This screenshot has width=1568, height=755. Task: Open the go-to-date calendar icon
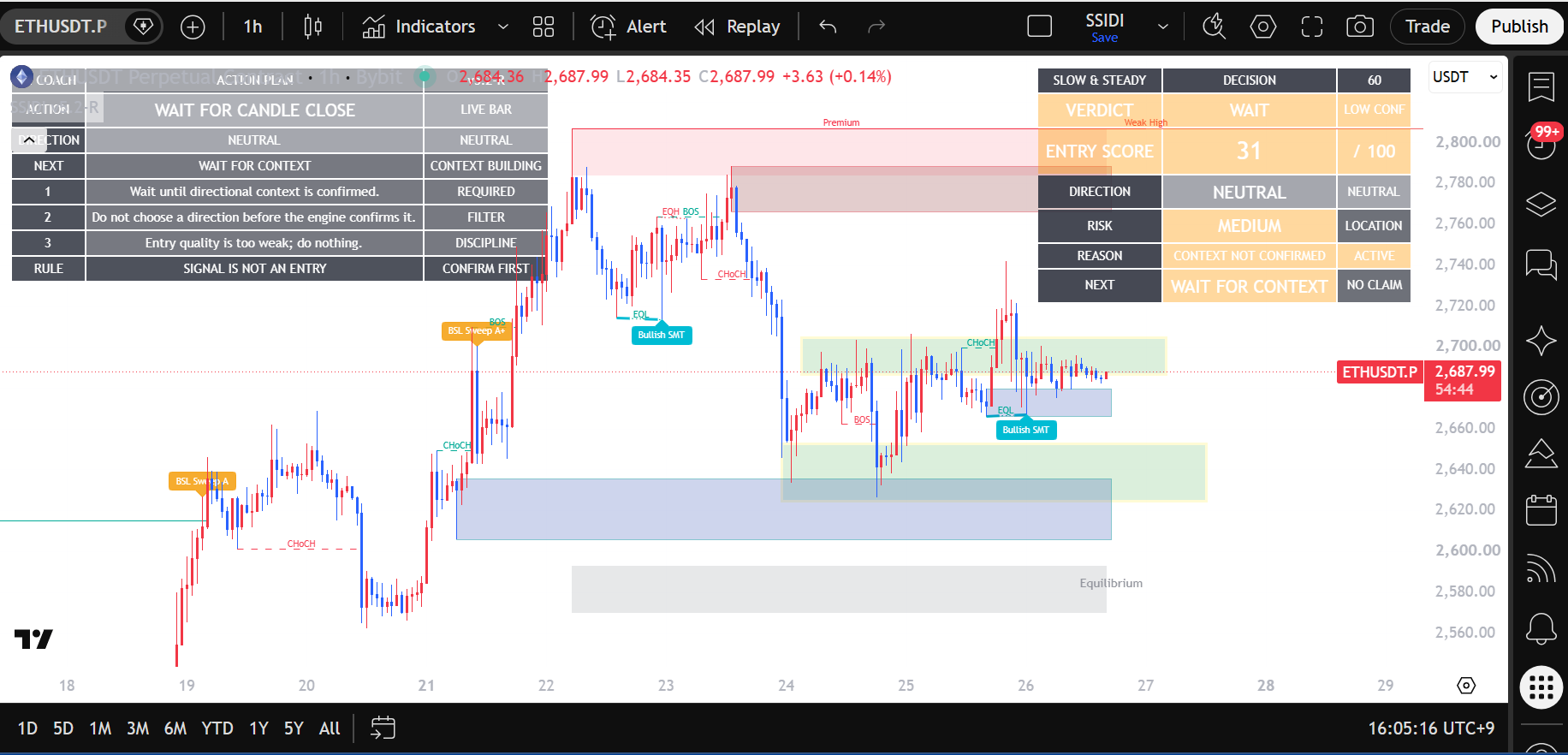pyautogui.click(x=383, y=728)
